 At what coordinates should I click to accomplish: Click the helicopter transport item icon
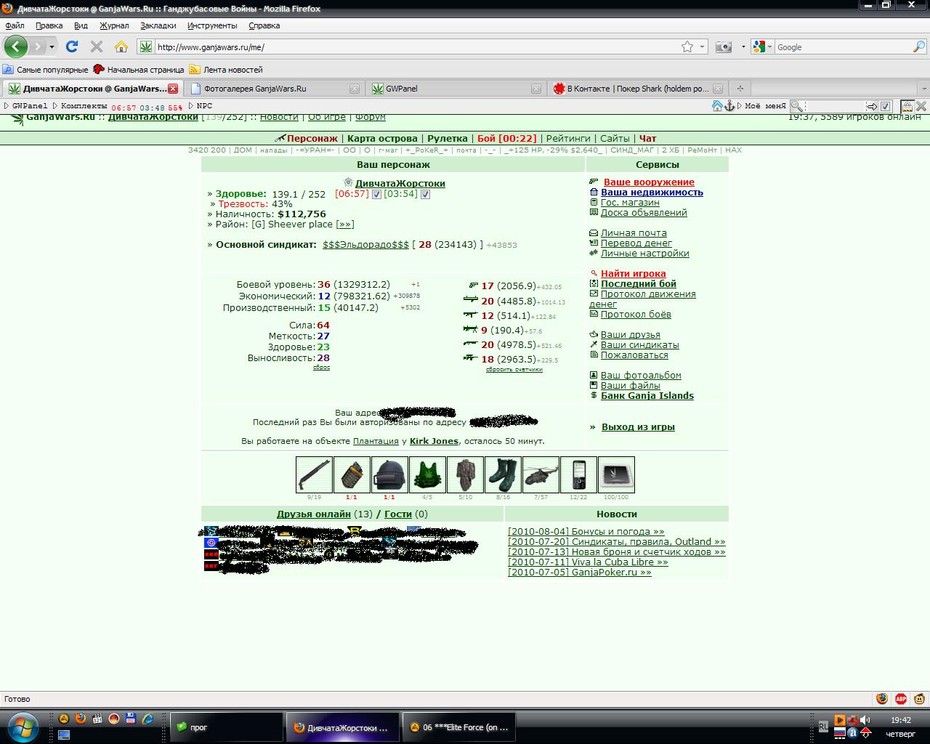[x=540, y=475]
